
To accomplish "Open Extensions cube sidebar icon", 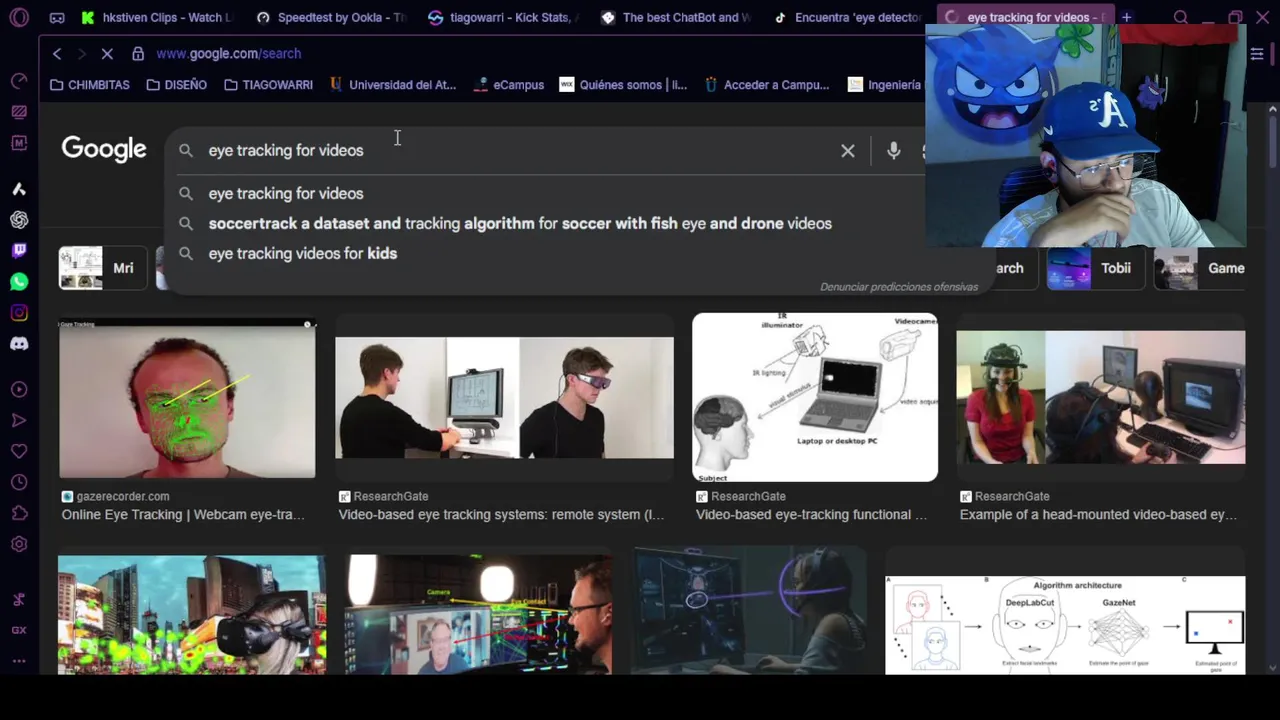I will pos(19,514).
